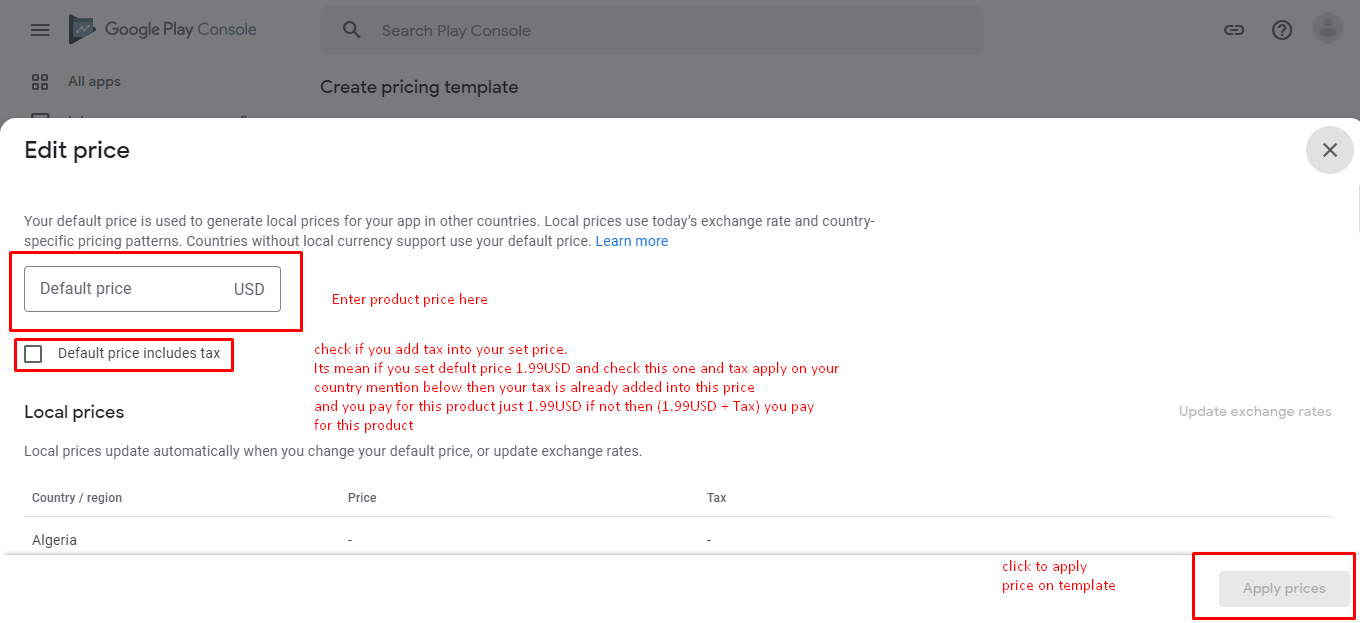Click the dialog's vertical scrollbar

pos(1357,210)
